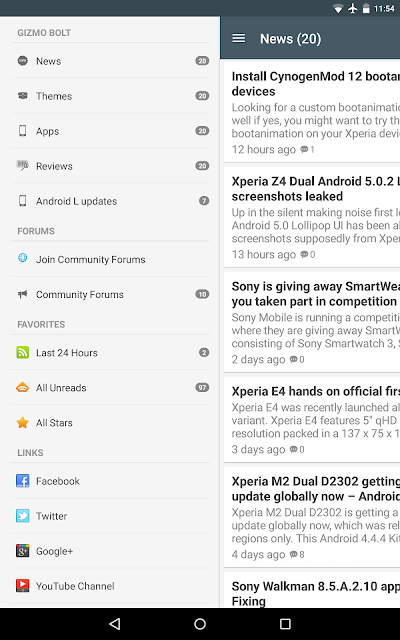Open the Xperia Z4 Dual Android 5.0.2 article
This screenshot has height=640, width=400.
point(312,217)
